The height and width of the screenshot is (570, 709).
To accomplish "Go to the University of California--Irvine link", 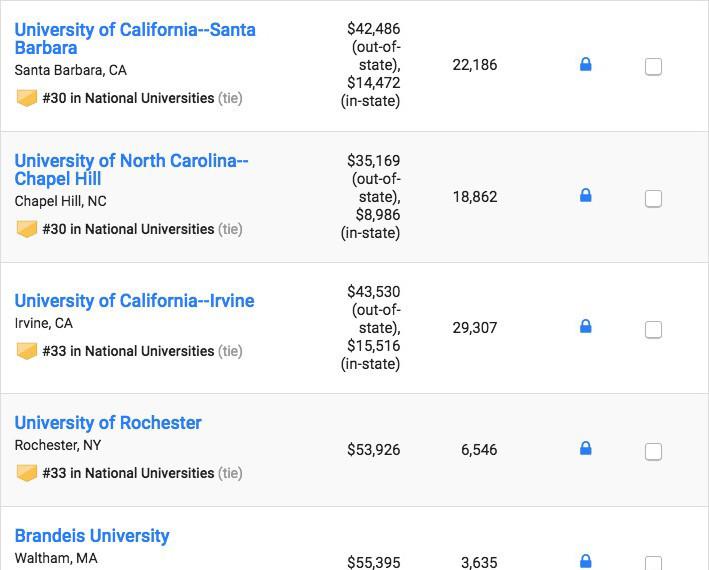I will 134,301.
